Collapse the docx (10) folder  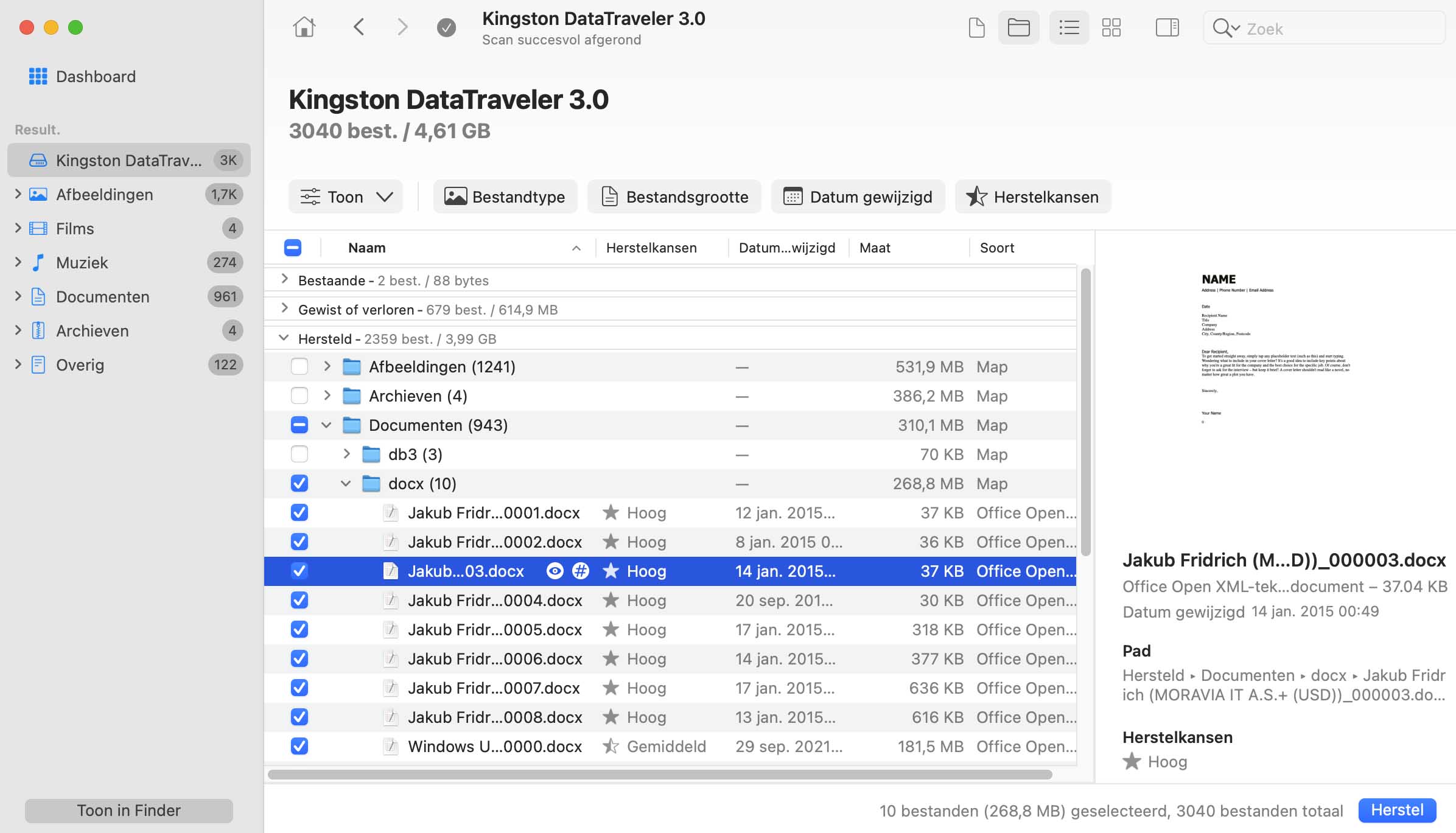click(346, 484)
